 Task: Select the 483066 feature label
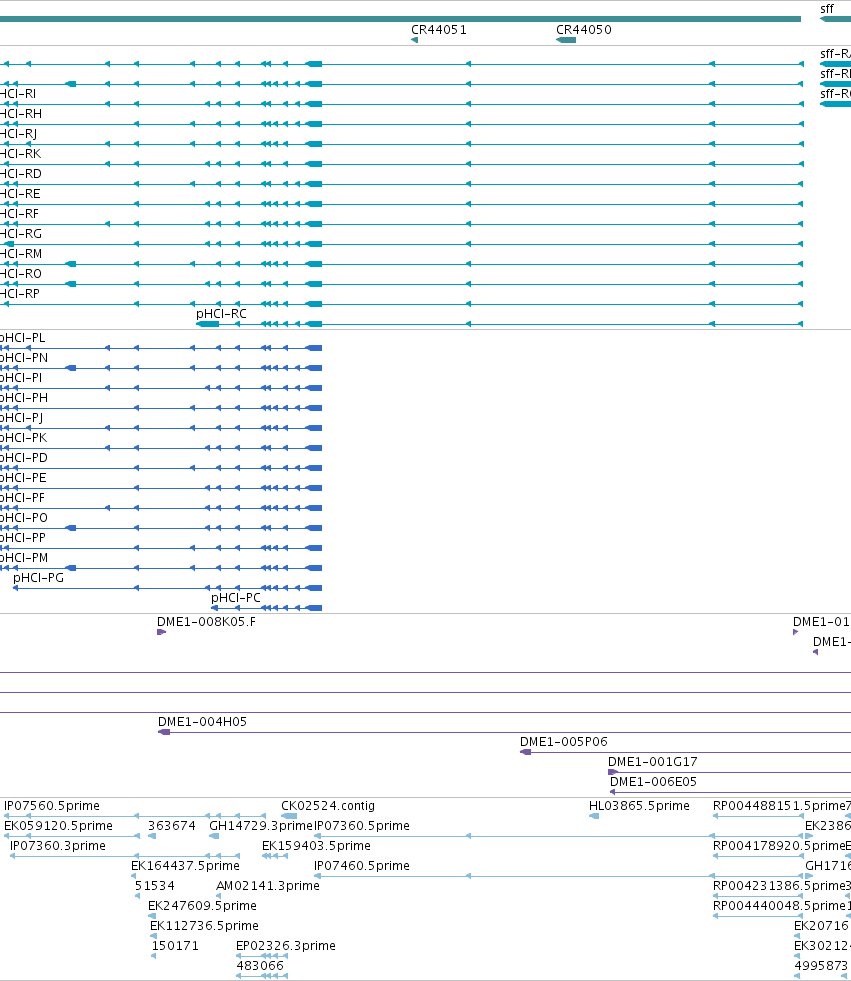(x=260, y=966)
